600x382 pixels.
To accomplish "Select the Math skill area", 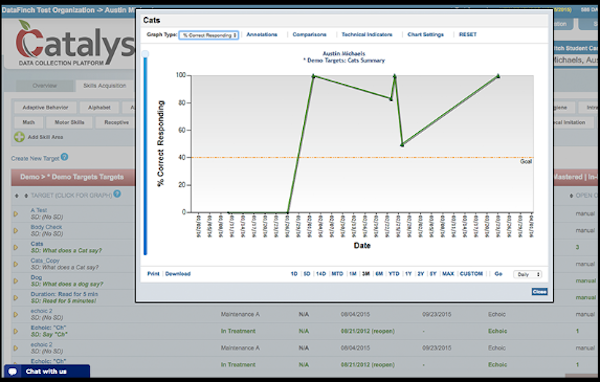I will pyautogui.click(x=28, y=122).
